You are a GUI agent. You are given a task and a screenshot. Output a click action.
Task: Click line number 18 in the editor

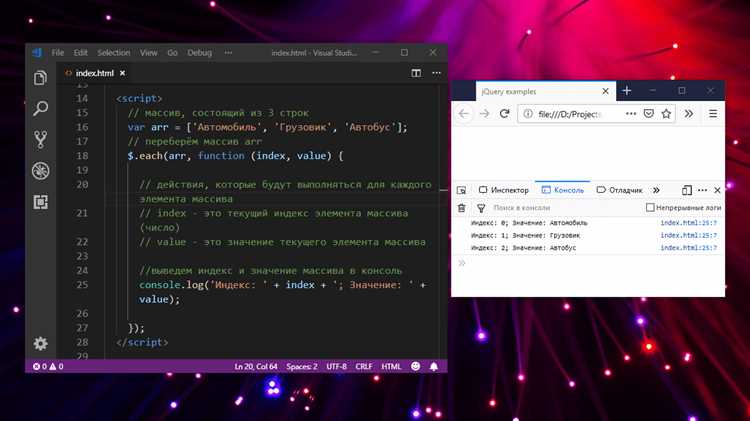click(x=82, y=156)
